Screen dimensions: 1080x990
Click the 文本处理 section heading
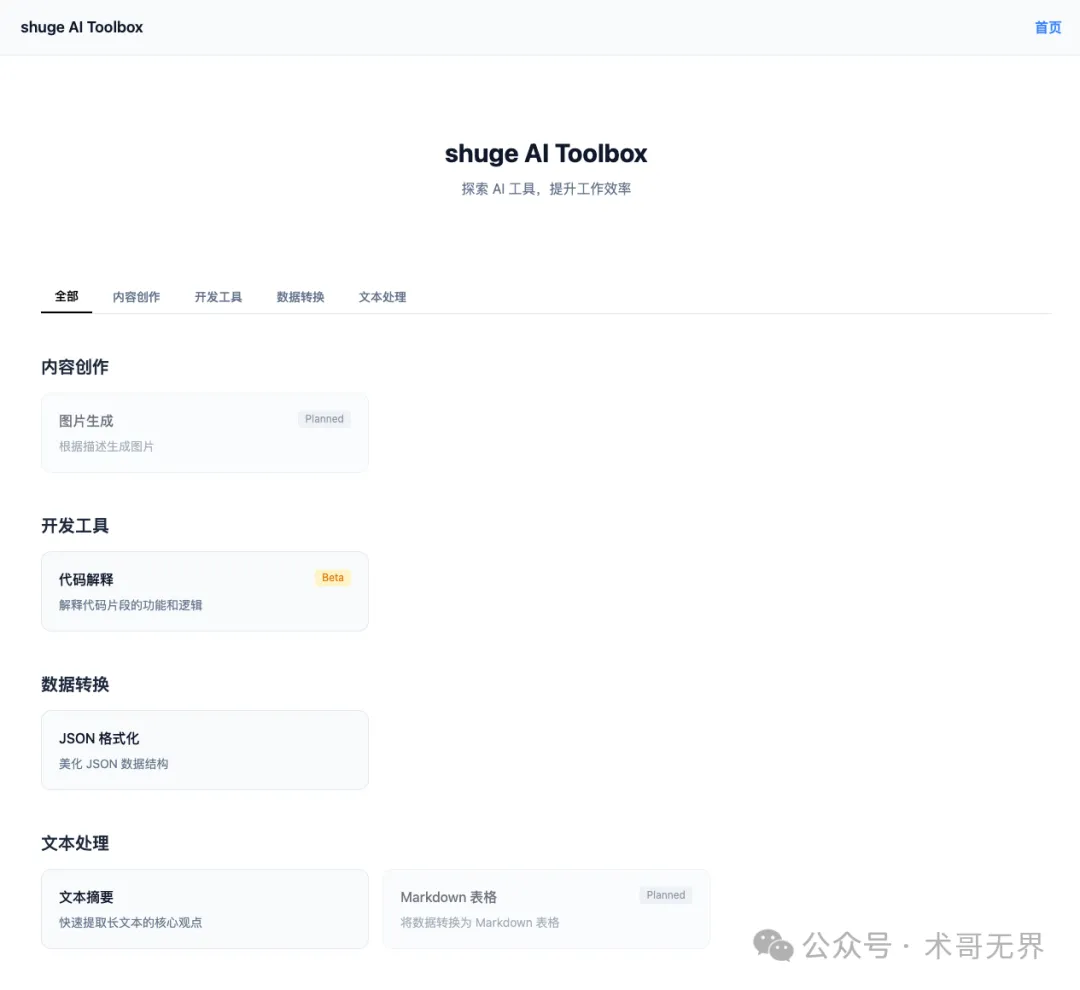[x=75, y=843]
